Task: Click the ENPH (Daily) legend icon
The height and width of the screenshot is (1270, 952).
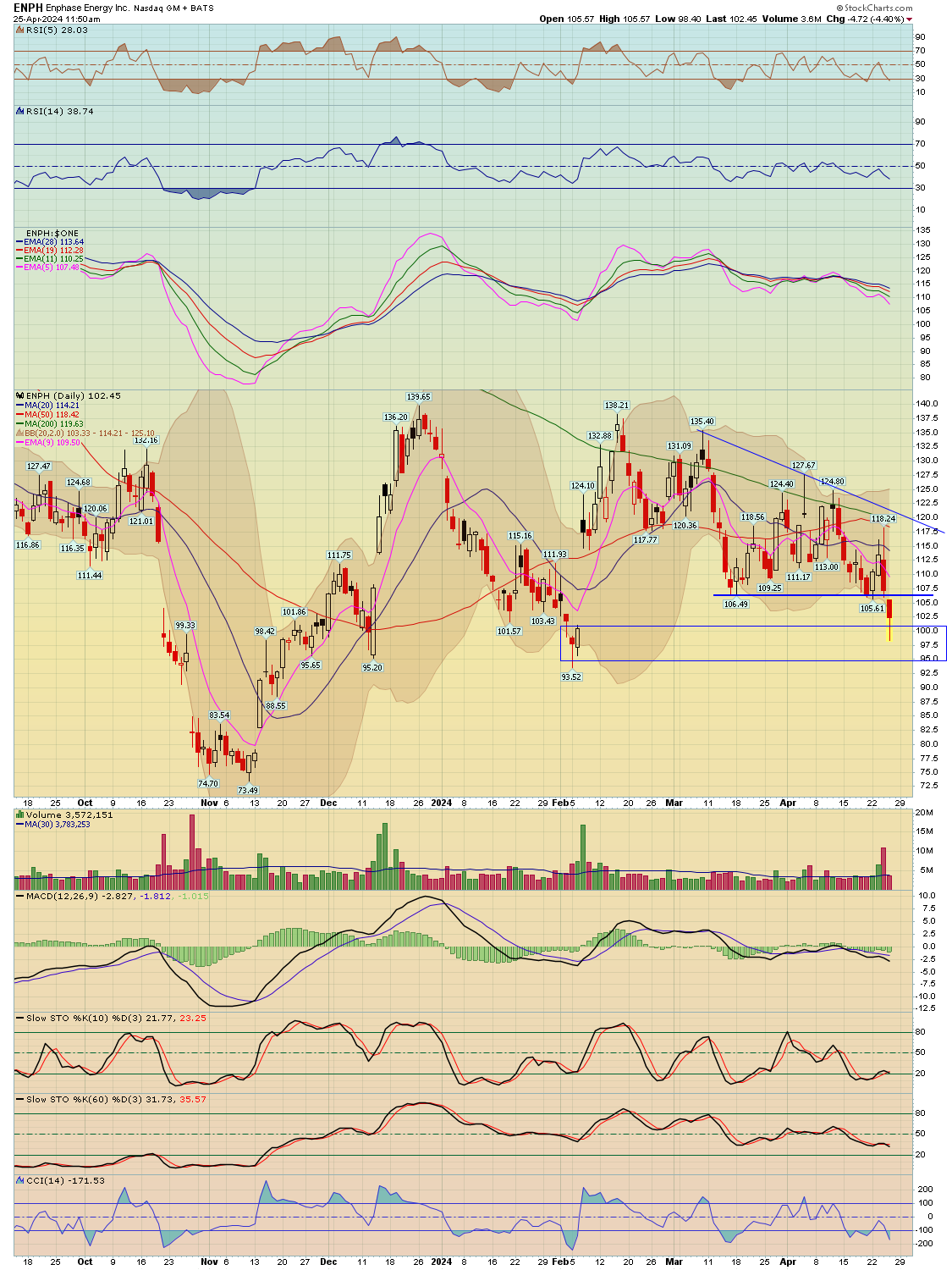Action: pos(19,395)
